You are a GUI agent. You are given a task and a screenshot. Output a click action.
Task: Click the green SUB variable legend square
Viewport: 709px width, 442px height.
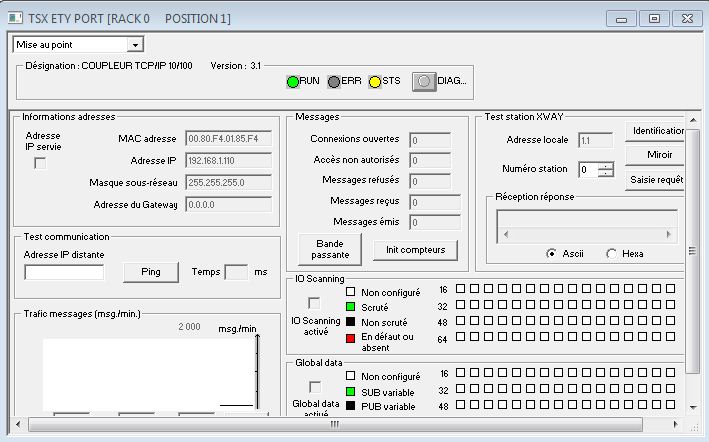350,391
